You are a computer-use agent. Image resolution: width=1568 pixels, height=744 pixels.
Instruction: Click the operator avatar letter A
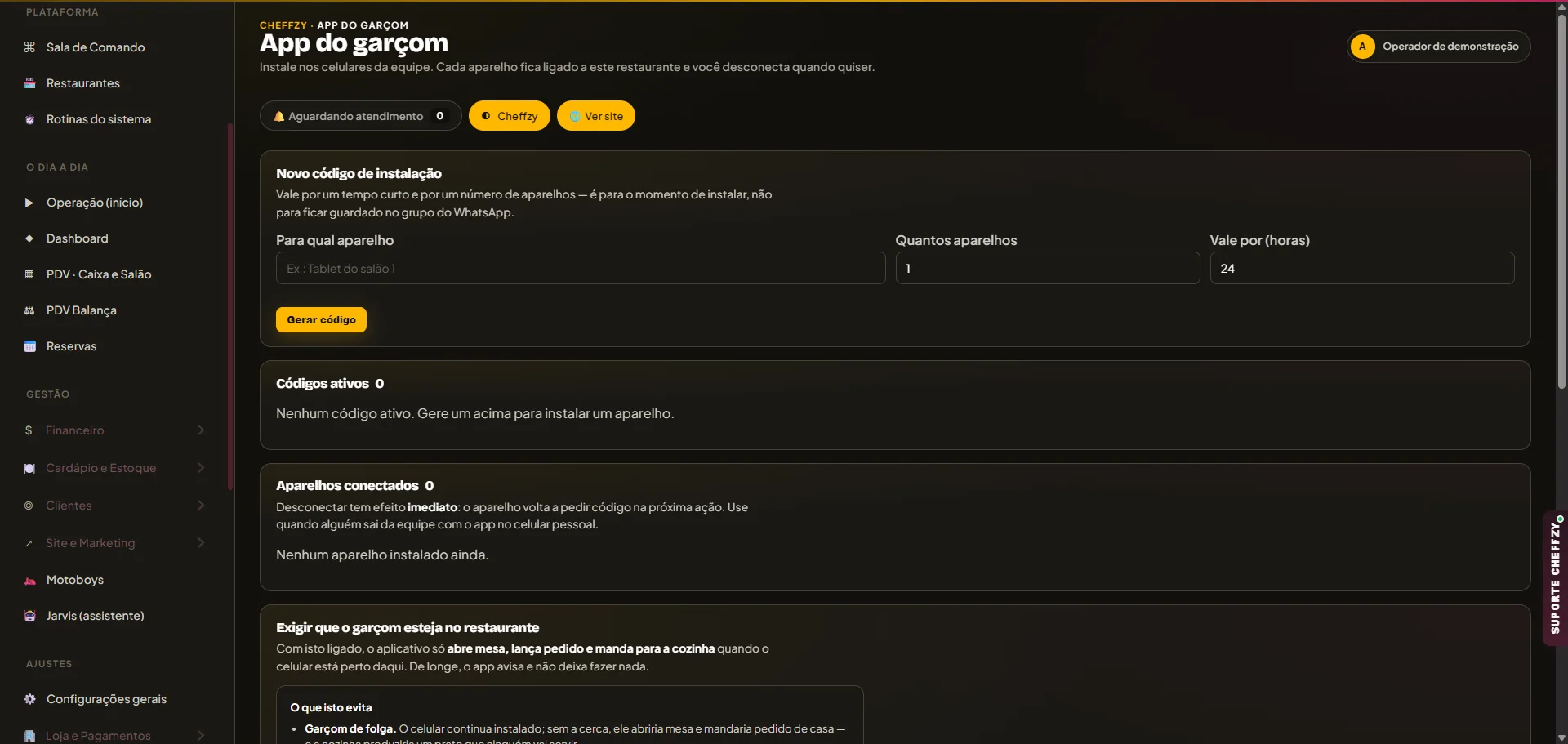point(1362,47)
